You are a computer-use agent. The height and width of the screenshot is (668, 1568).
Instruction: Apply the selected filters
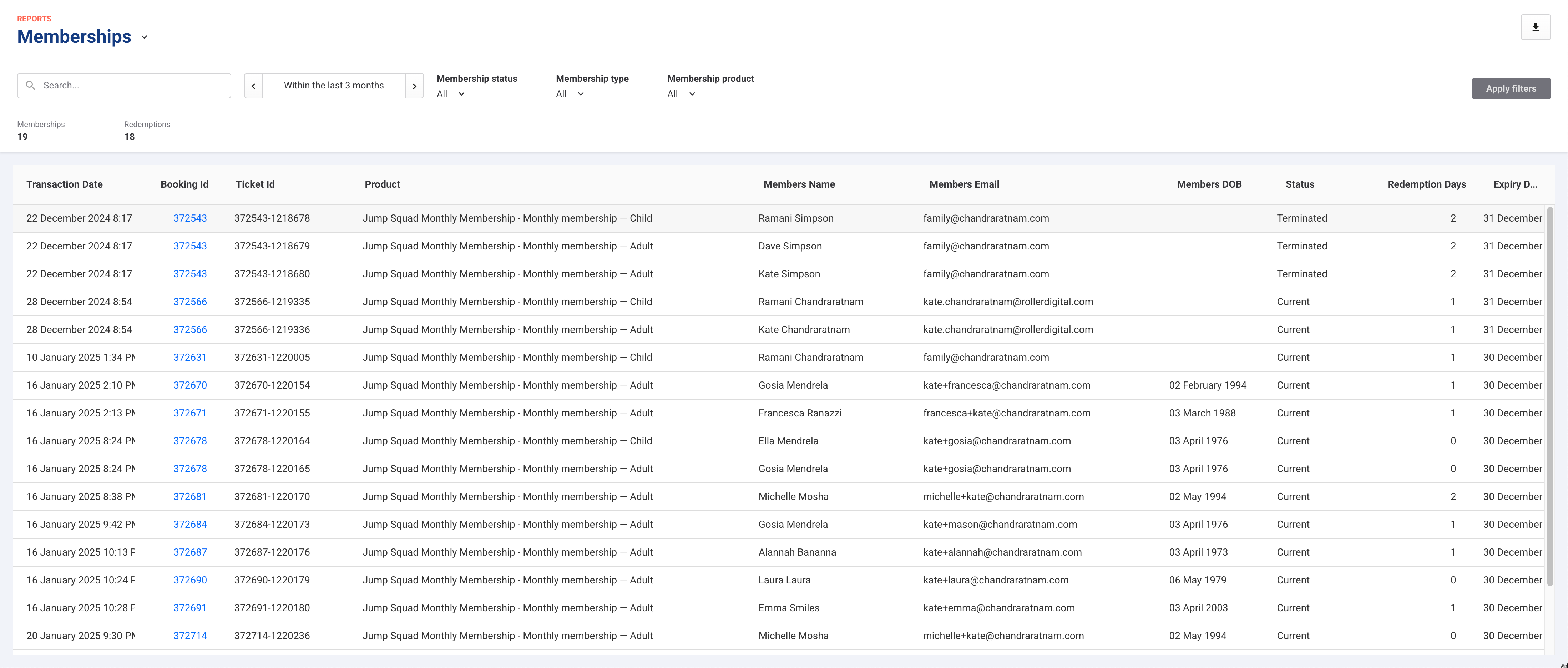click(x=1511, y=88)
